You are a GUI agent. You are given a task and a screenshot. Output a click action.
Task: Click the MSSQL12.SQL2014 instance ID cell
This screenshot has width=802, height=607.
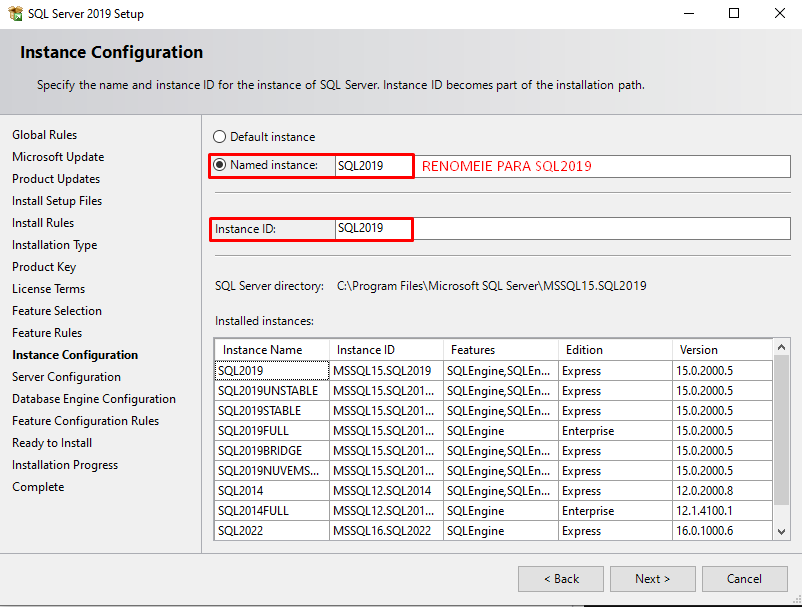pyautogui.click(x=386, y=490)
